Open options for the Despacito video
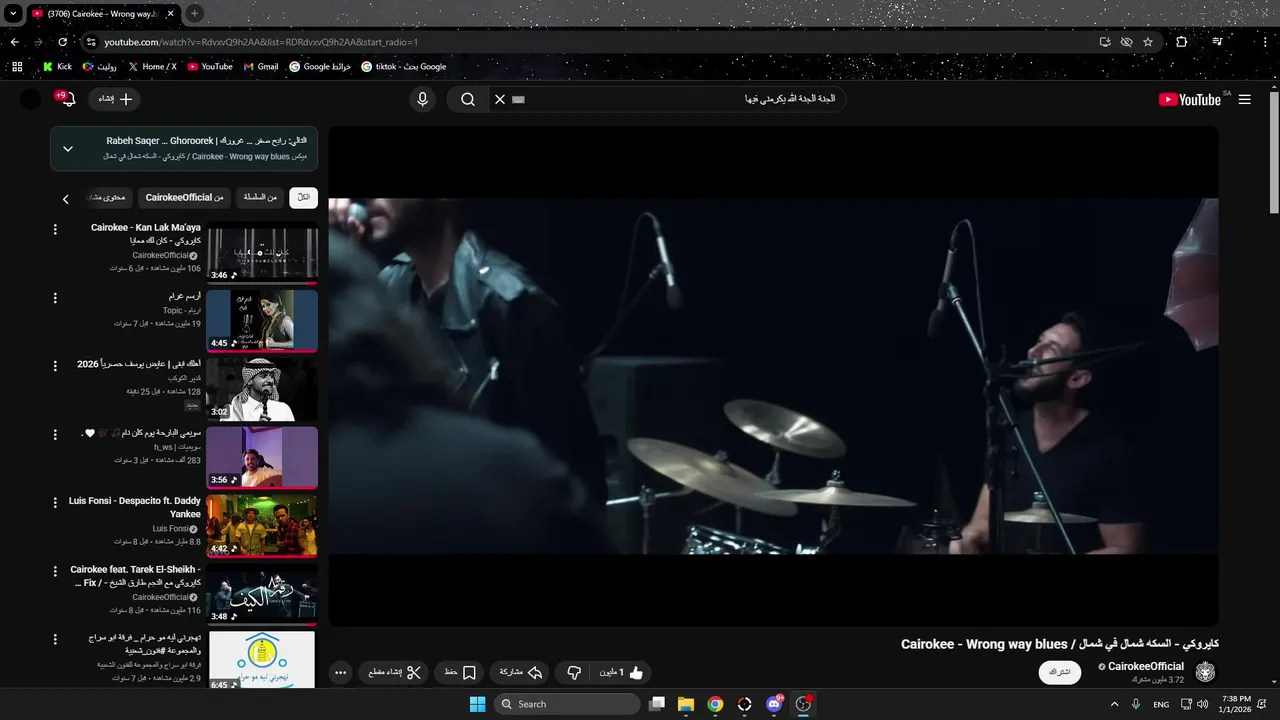Image resolution: width=1280 pixels, height=720 pixels. coord(55,503)
